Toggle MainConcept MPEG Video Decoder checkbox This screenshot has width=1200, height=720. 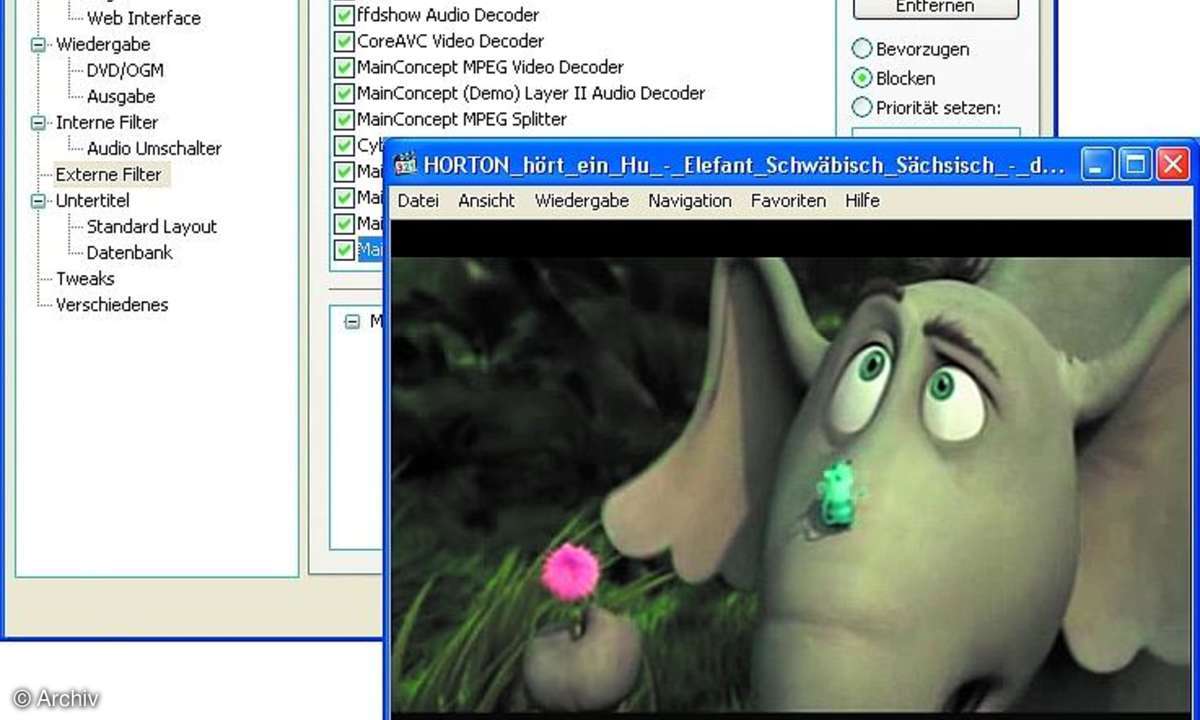point(344,67)
